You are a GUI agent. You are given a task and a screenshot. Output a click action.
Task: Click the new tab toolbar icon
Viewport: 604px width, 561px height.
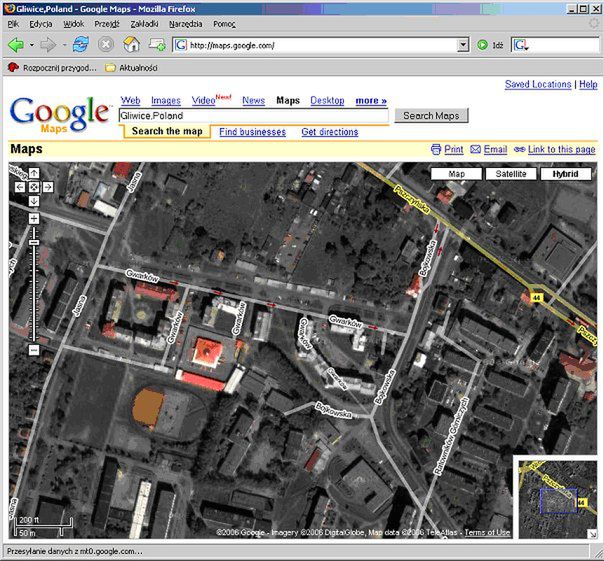pyautogui.click(x=157, y=45)
